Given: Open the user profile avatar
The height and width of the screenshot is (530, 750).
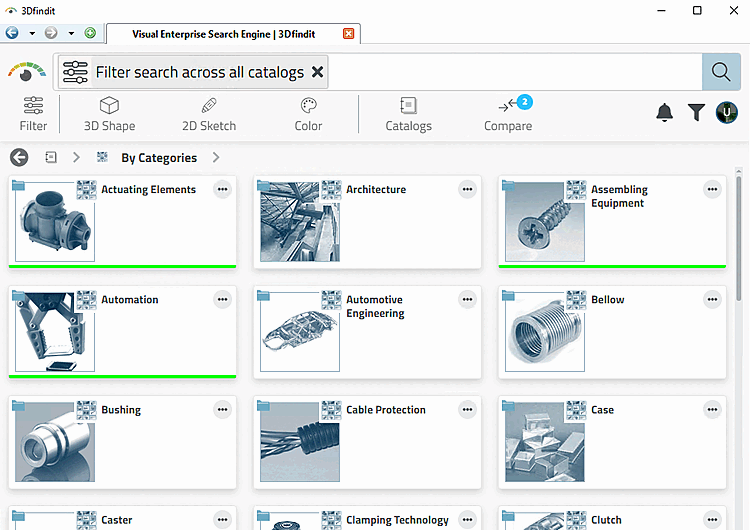Looking at the screenshot, I should (x=727, y=113).
